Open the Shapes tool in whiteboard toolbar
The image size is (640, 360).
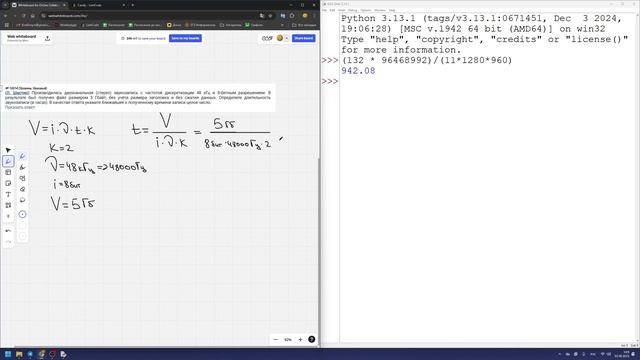[8, 205]
